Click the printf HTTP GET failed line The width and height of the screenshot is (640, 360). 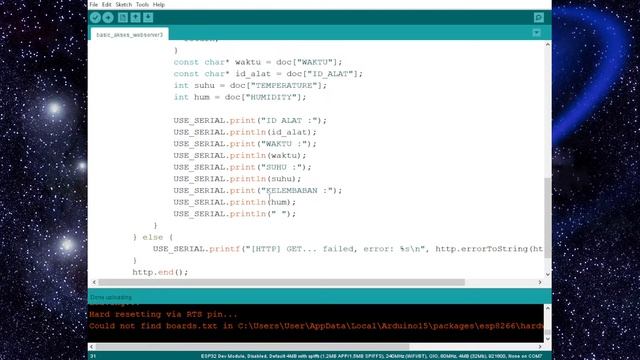pos(348,249)
